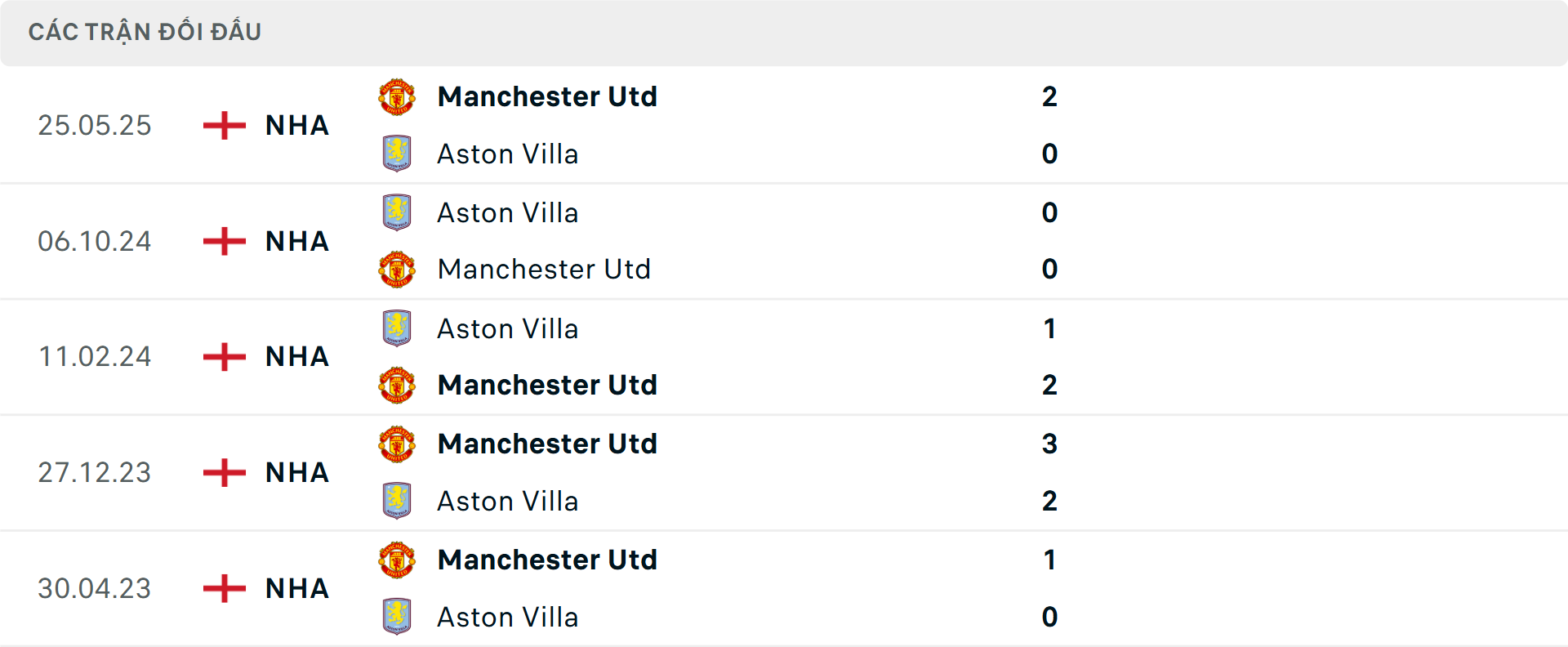Viewport: 1568px width, 647px height.
Task: Open the Manchester Utd team page from 25.05.25
Action: pos(547,96)
